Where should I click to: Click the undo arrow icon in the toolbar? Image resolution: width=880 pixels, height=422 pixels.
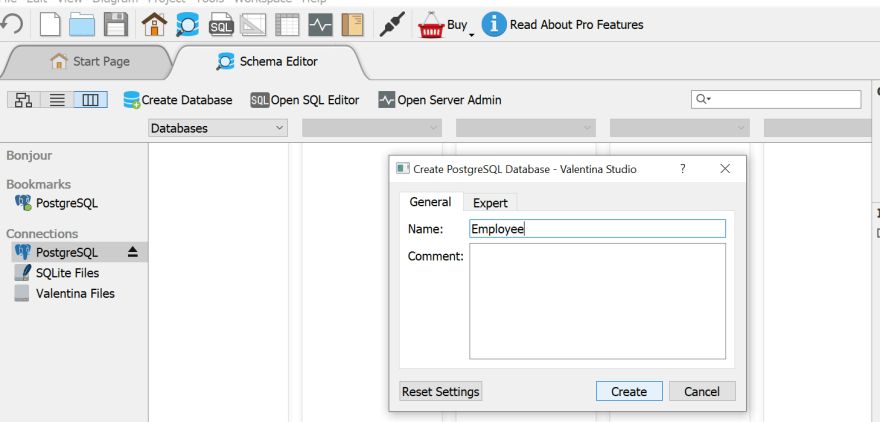pyautogui.click(x=11, y=25)
